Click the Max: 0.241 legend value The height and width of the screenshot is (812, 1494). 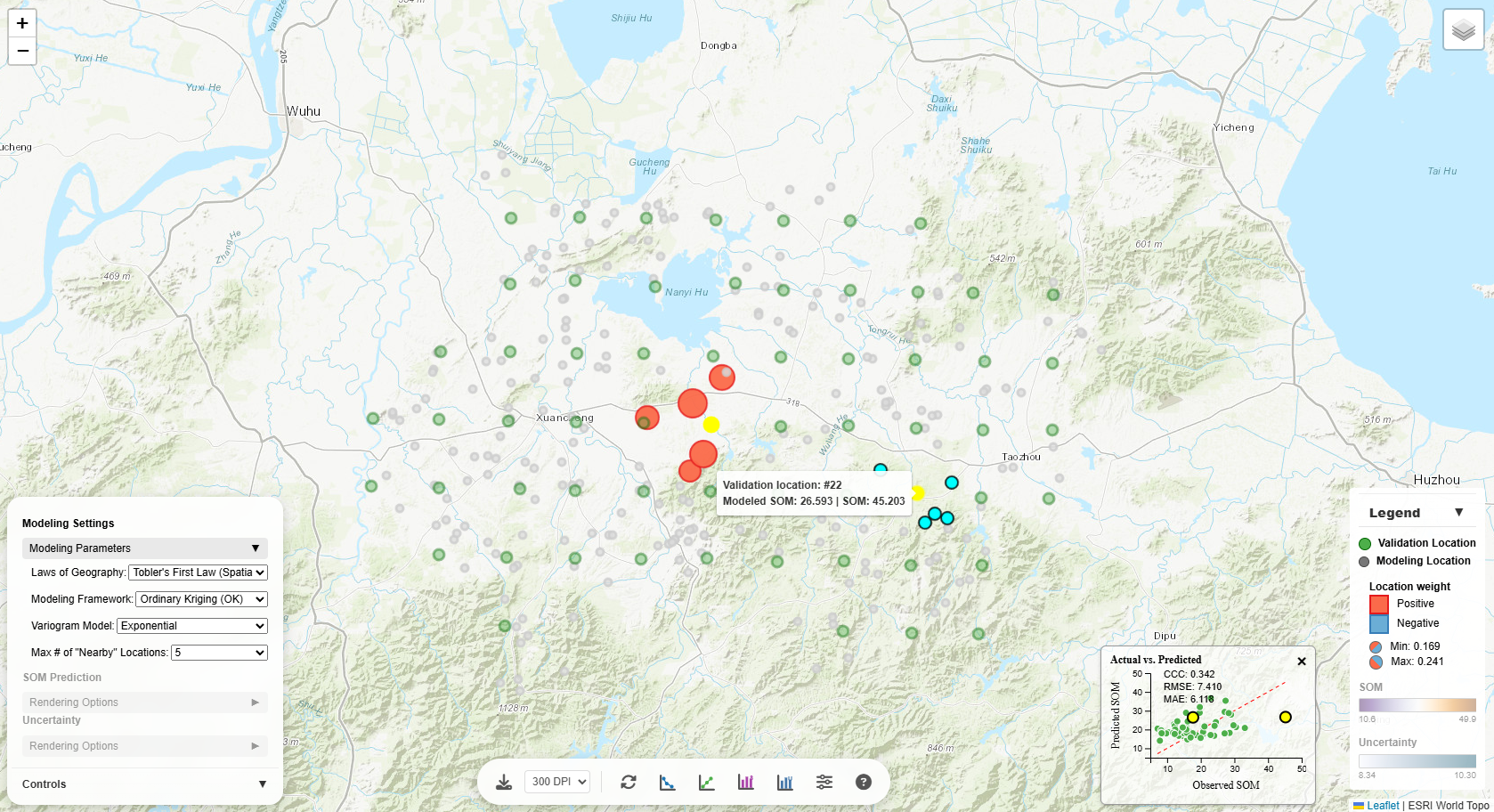[1417, 662]
